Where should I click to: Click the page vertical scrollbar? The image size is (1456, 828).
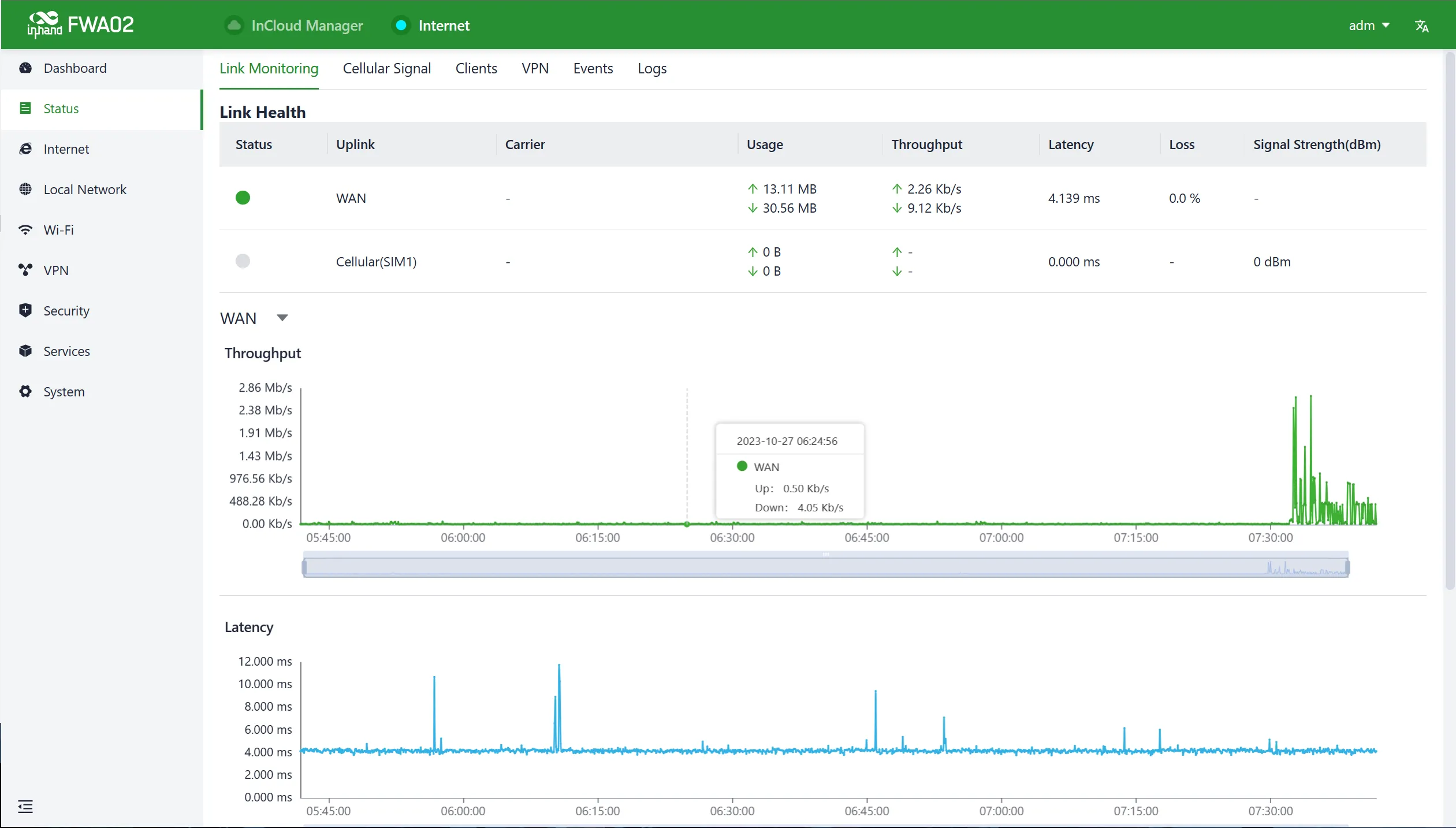coord(1450,321)
